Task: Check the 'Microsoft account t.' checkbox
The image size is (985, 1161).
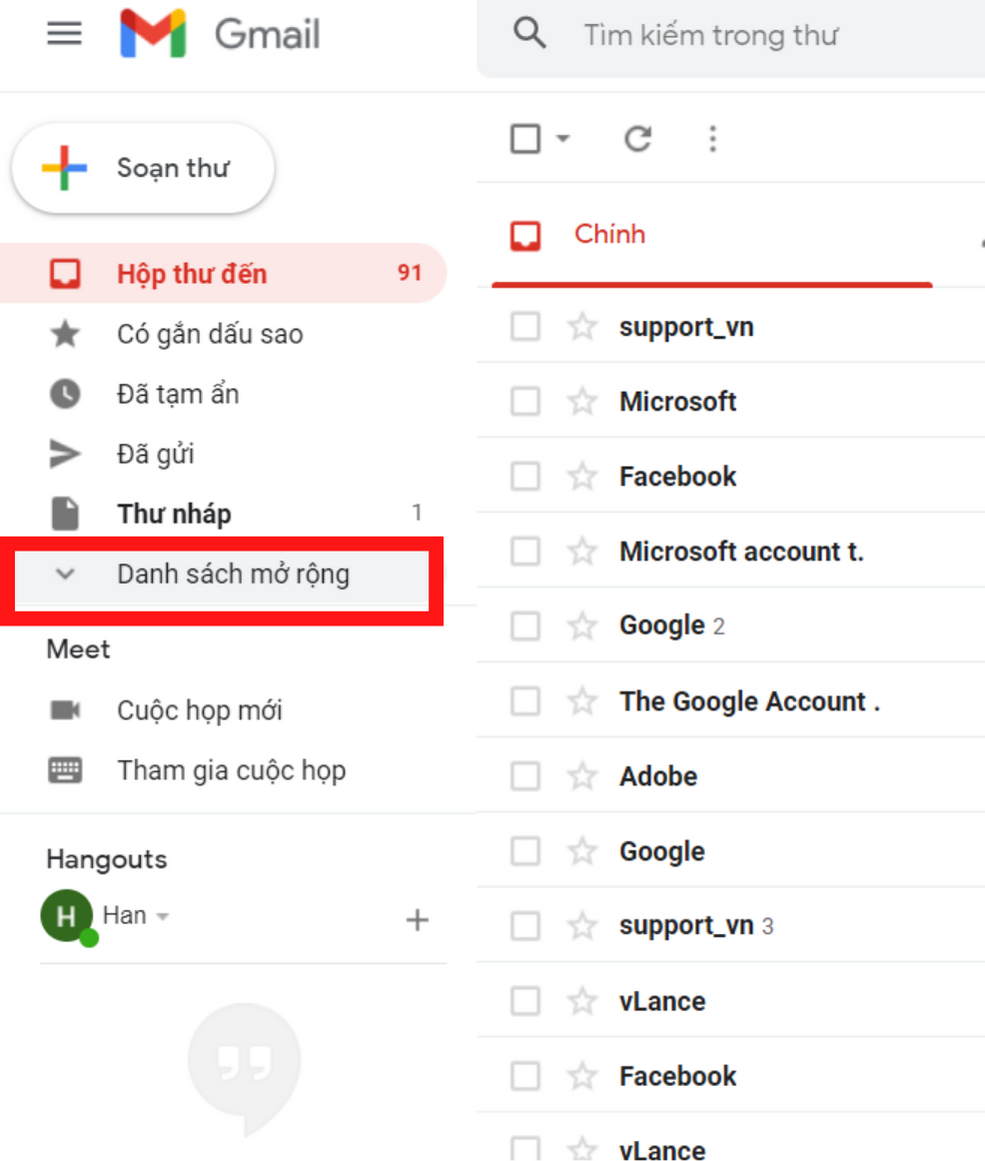Action: pyautogui.click(x=526, y=551)
